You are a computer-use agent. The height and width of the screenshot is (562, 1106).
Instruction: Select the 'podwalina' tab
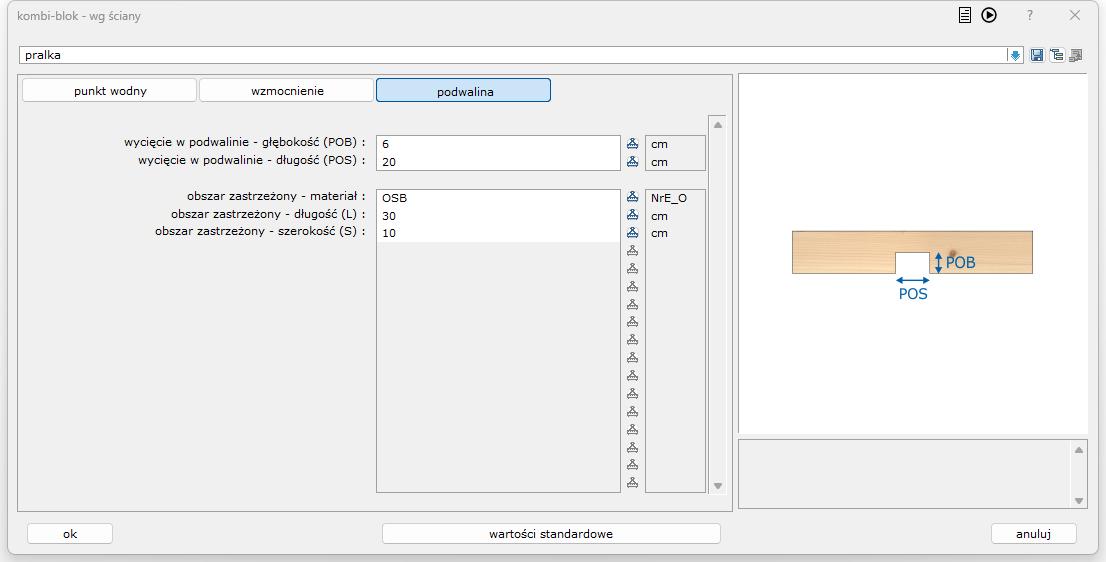464,91
